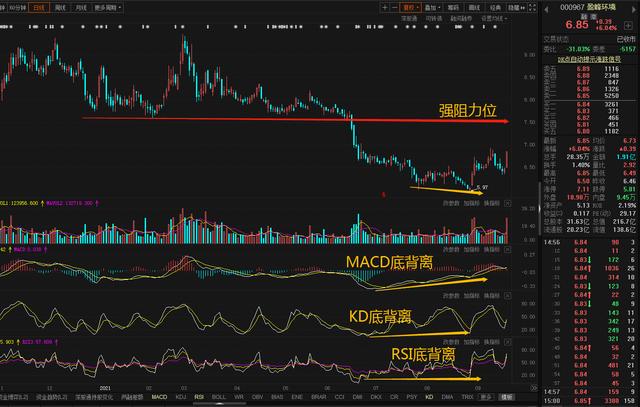640x407 pixels.
Task: Click 换指标 in MACD panel
Action: pos(491,249)
